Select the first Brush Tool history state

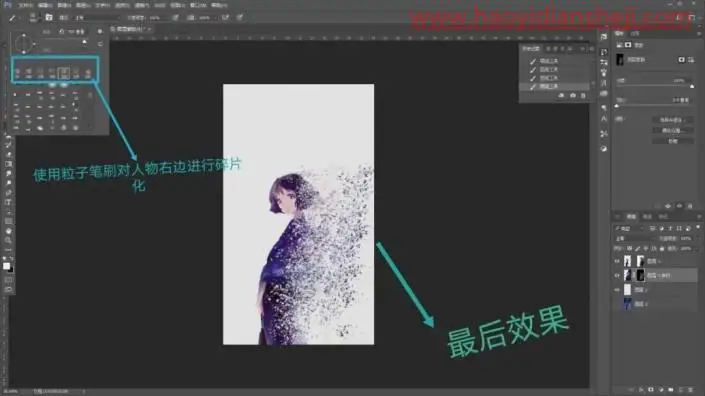[555, 61]
